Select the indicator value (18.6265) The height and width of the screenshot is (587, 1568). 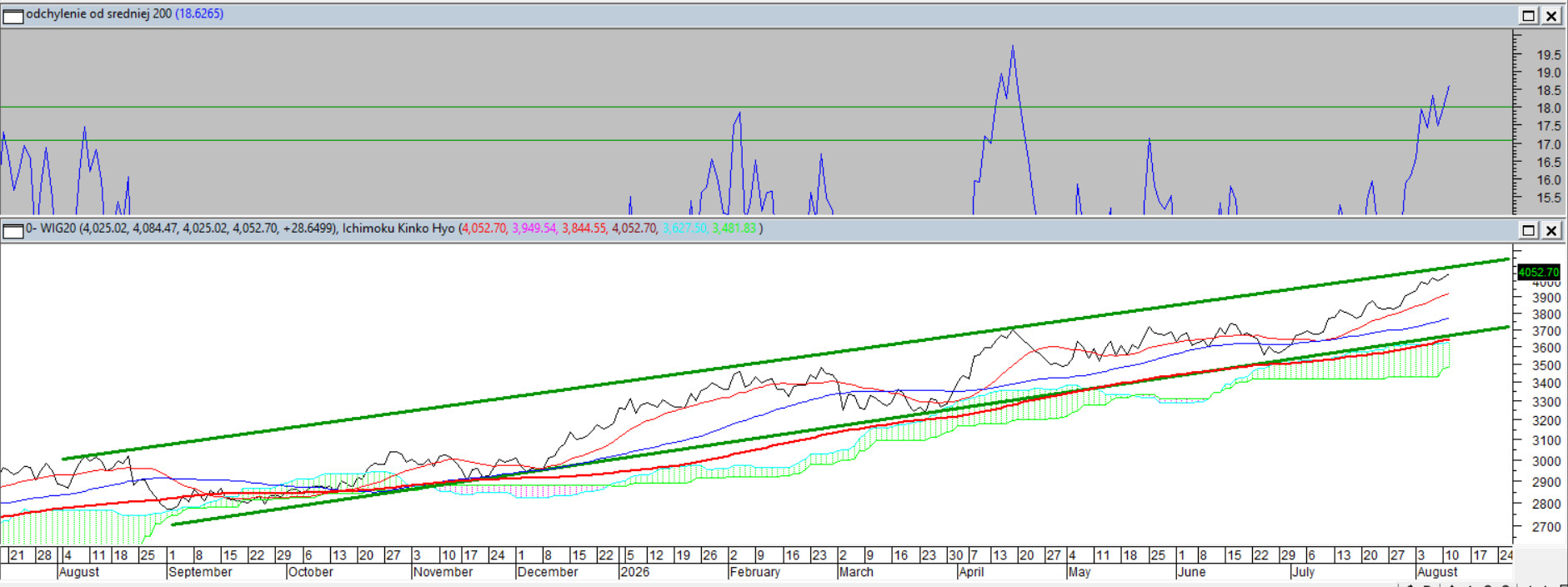[x=199, y=14]
